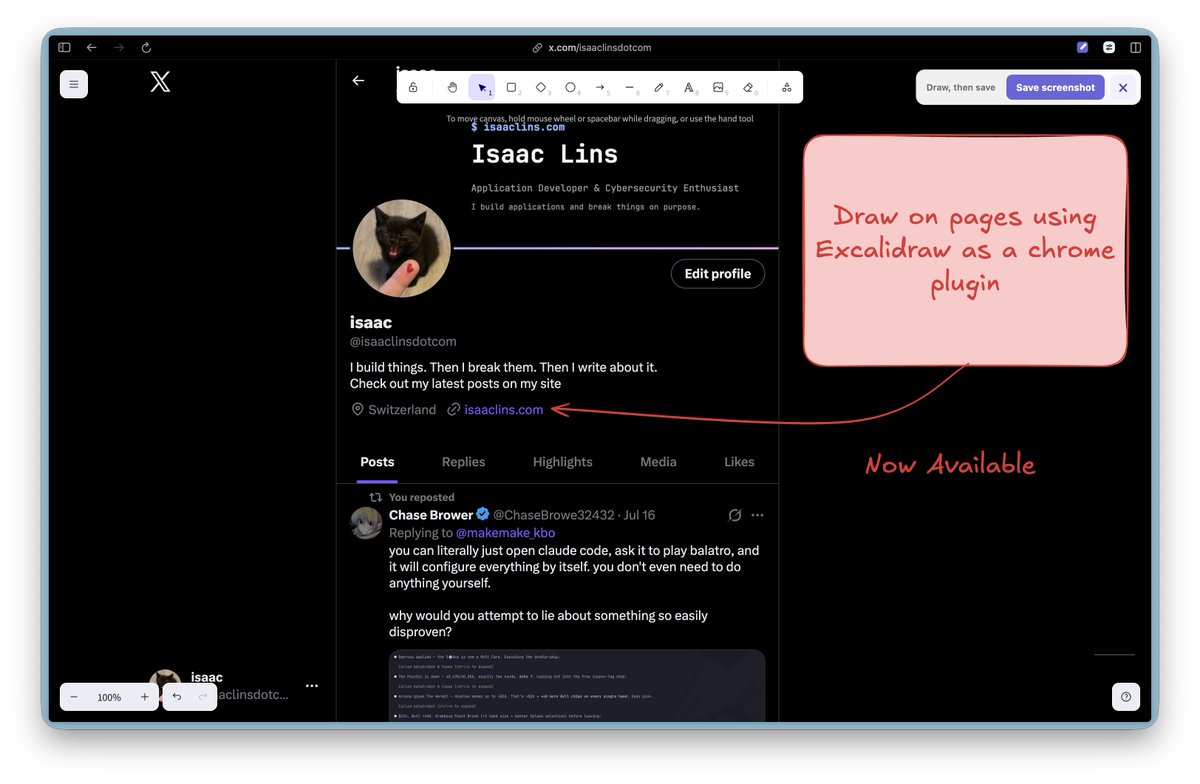Select the Pencil freedraw tool
The height and width of the screenshot is (784, 1200).
(x=659, y=88)
